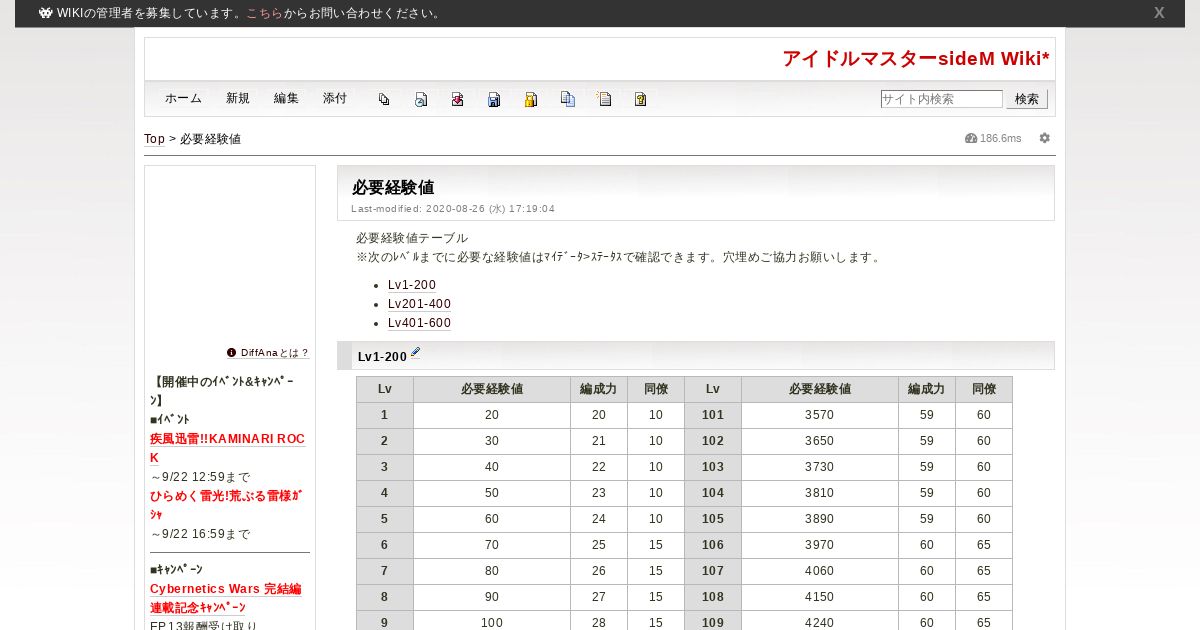1200x630 pixels.
Task: Open the backup floppy disk icon
Action: [494, 99]
